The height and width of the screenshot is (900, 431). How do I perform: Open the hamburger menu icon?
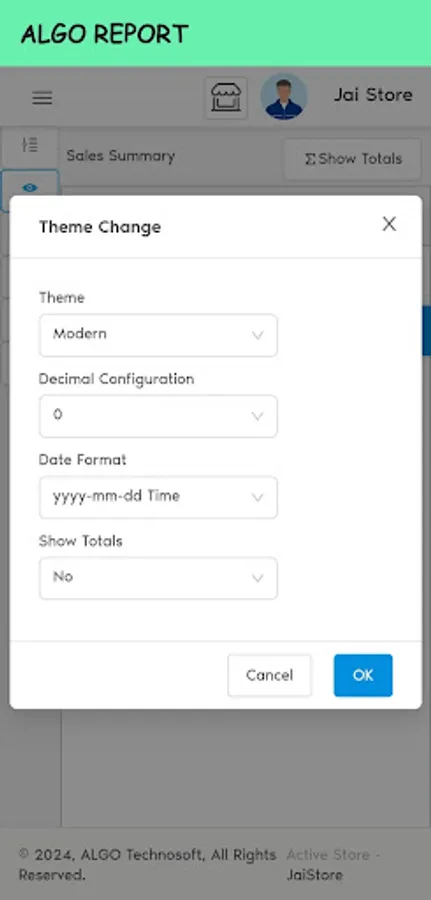coord(42,98)
